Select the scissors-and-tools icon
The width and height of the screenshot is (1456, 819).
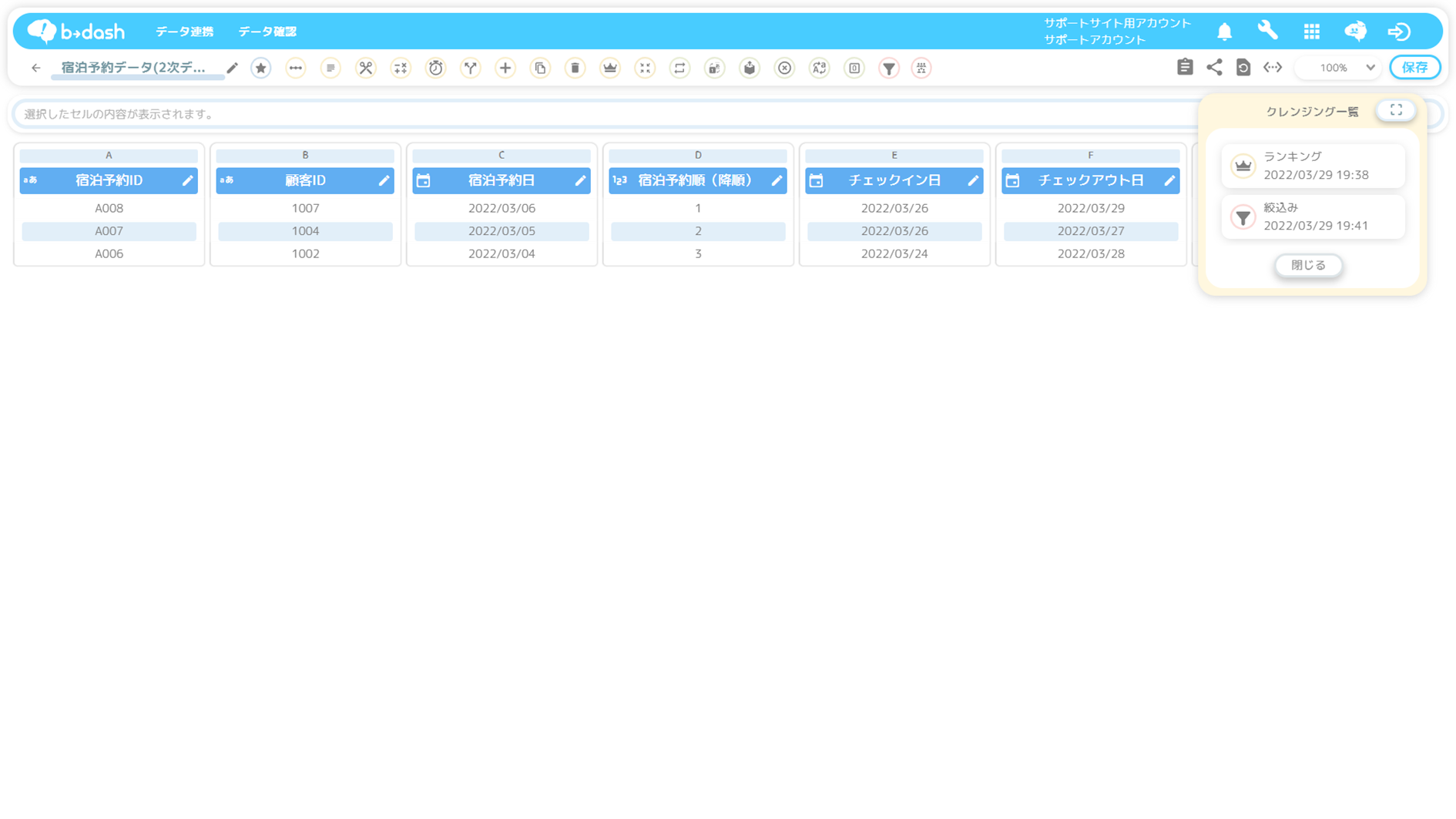[366, 68]
